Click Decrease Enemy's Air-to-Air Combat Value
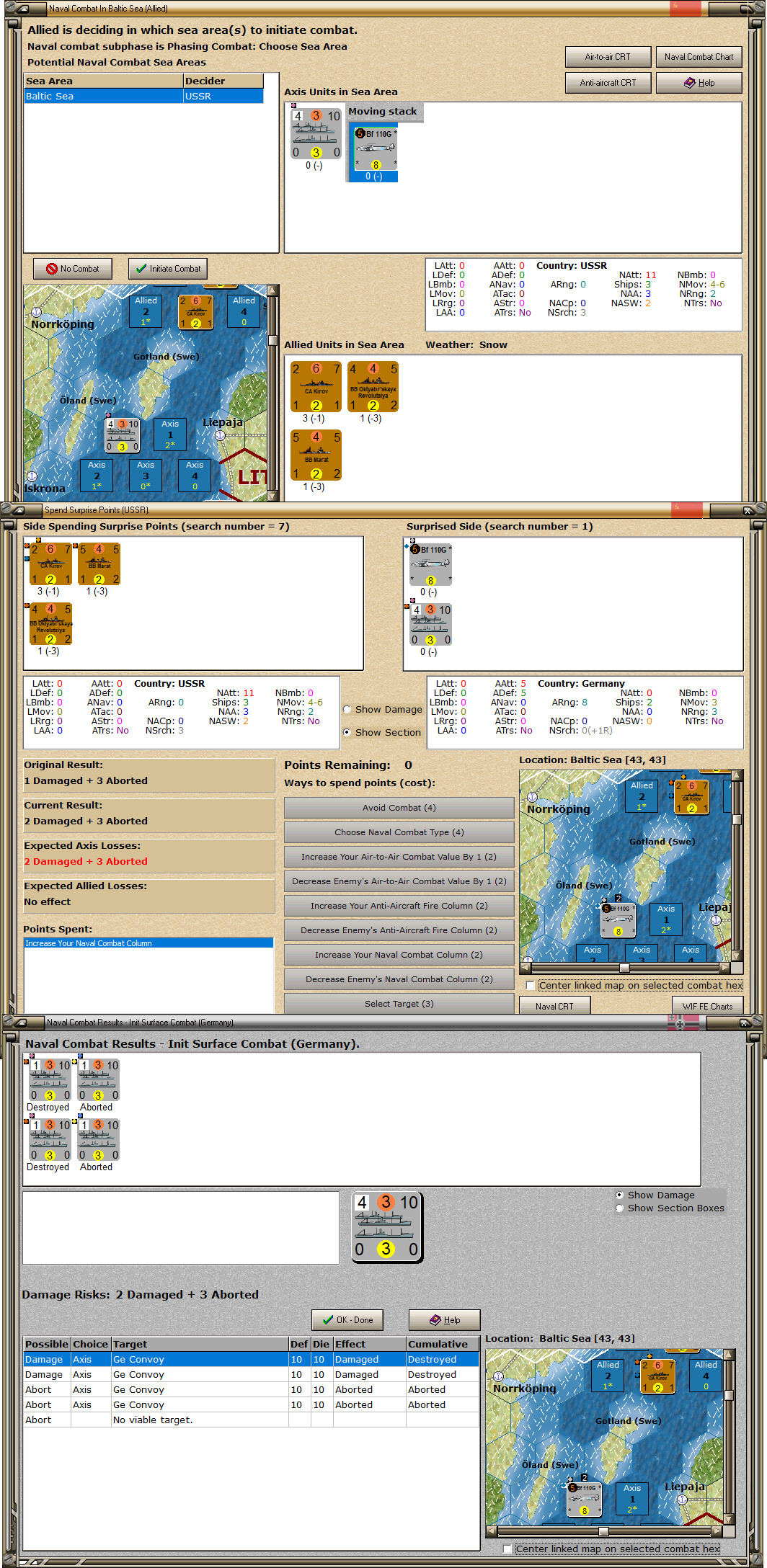The height and width of the screenshot is (1568, 767). 399,881
